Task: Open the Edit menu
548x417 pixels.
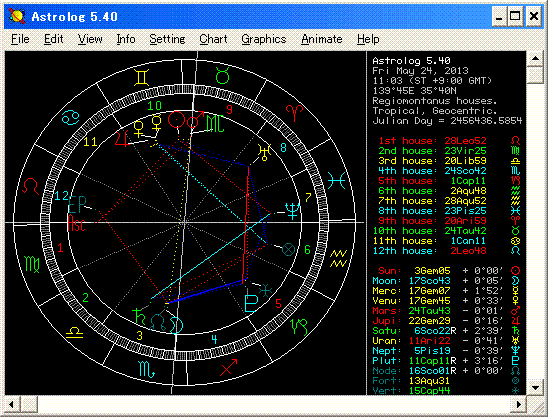Action: (x=53, y=39)
